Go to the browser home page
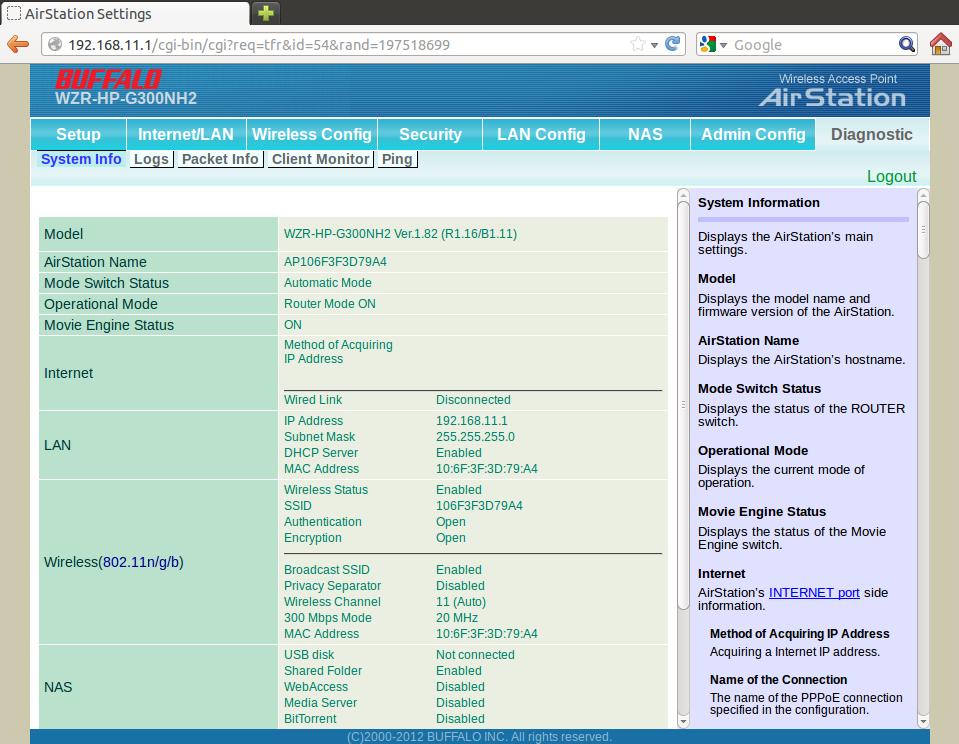 tap(940, 44)
